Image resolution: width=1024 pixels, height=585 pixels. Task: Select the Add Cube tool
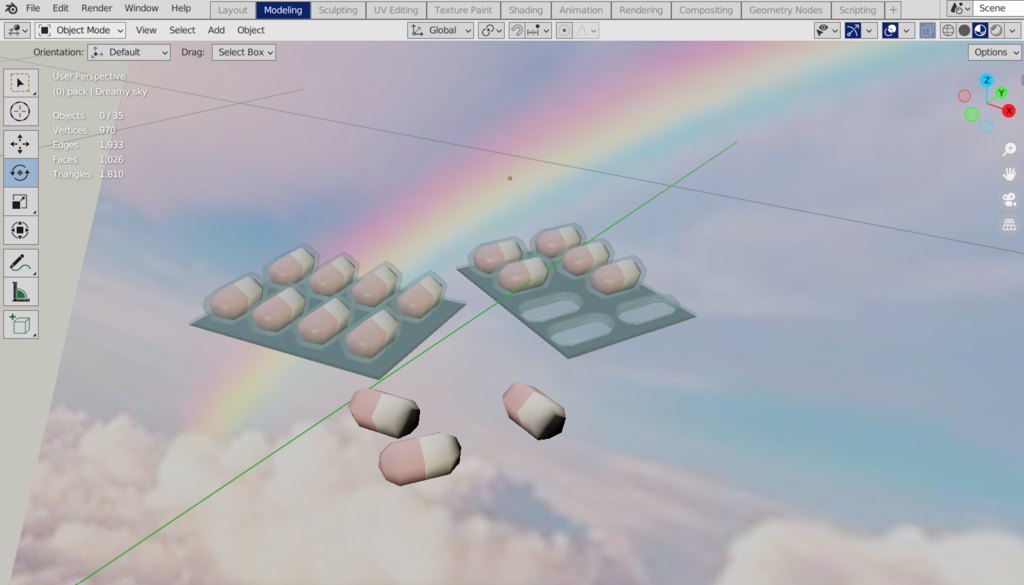coord(20,324)
